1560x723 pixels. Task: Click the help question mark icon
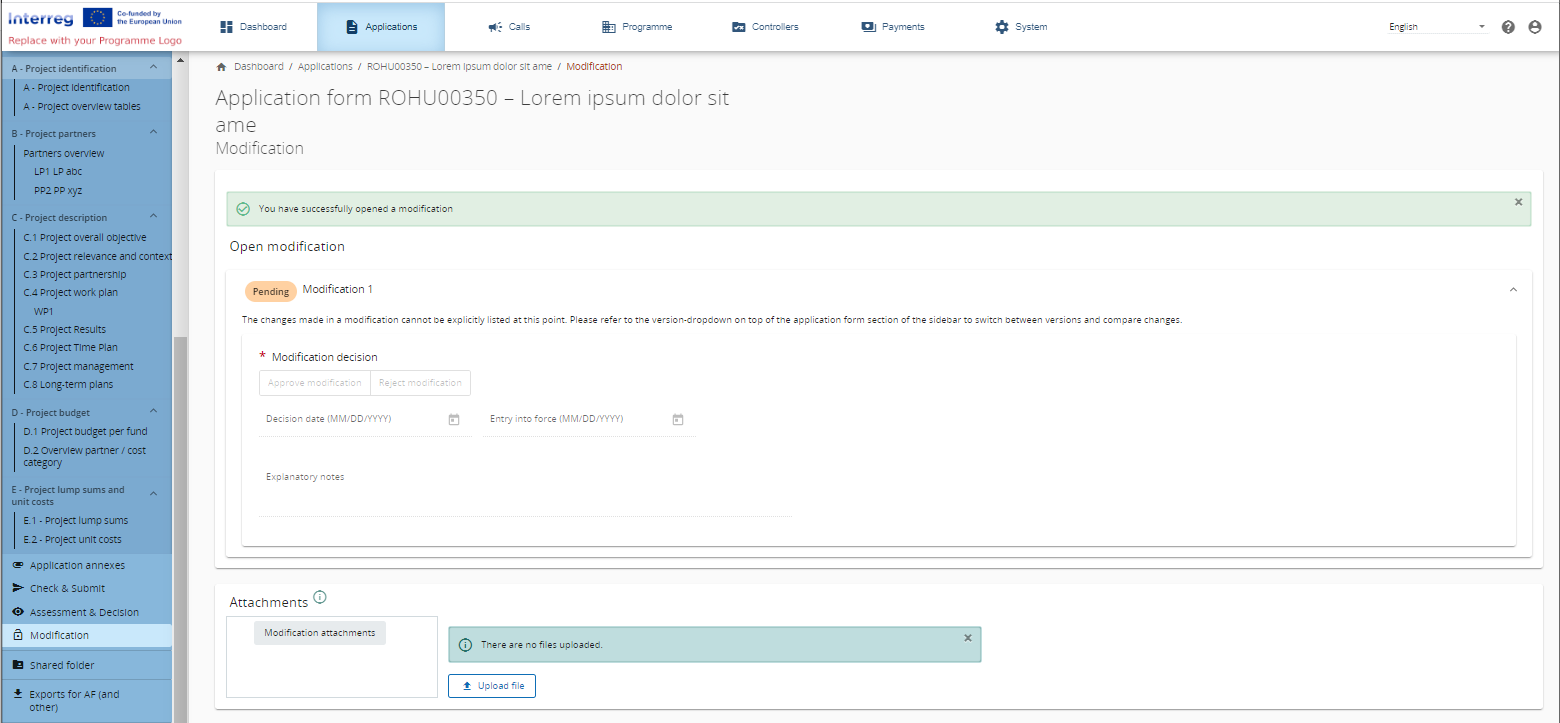click(1508, 27)
